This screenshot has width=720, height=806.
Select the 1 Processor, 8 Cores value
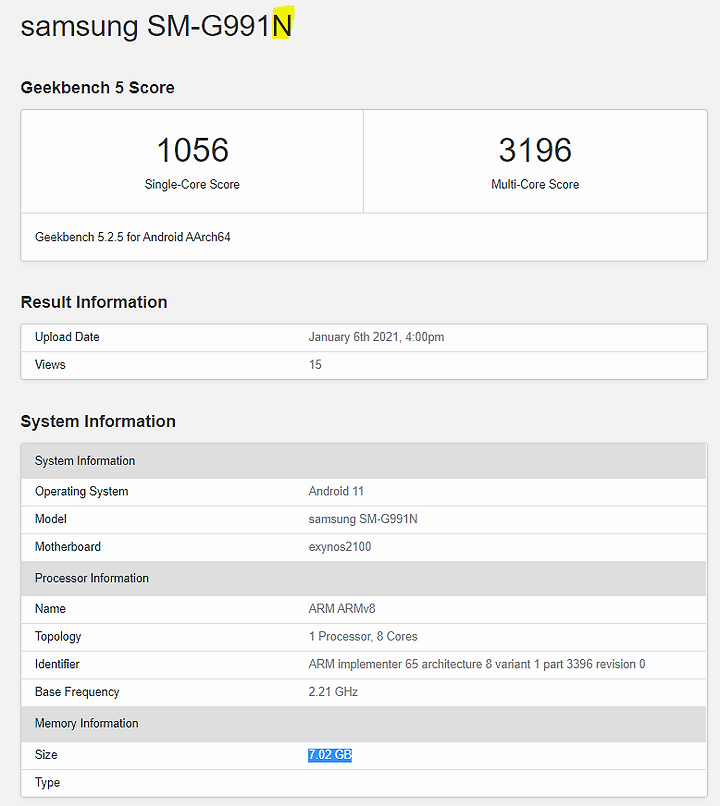pos(363,636)
